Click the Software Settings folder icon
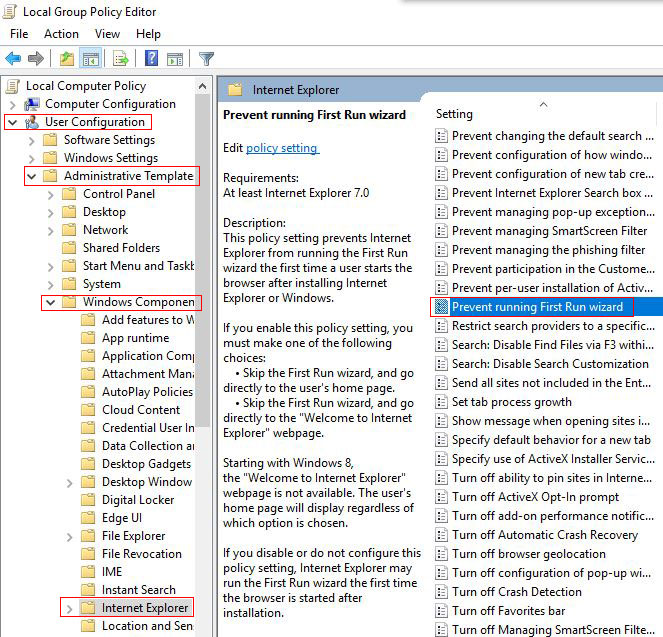The height and width of the screenshot is (637, 663). pos(50,139)
